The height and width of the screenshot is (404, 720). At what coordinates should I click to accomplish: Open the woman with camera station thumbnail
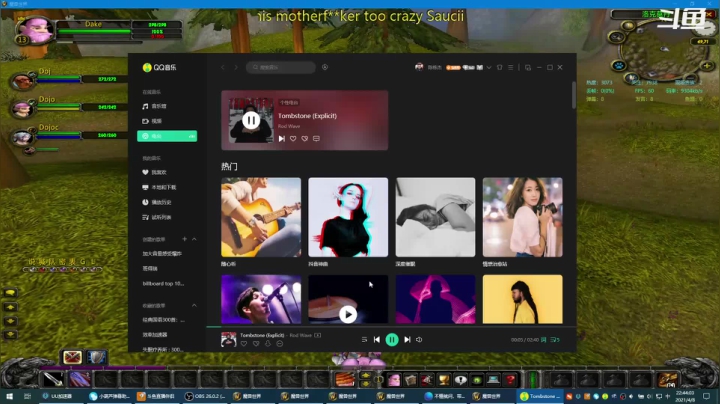tap(523, 217)
